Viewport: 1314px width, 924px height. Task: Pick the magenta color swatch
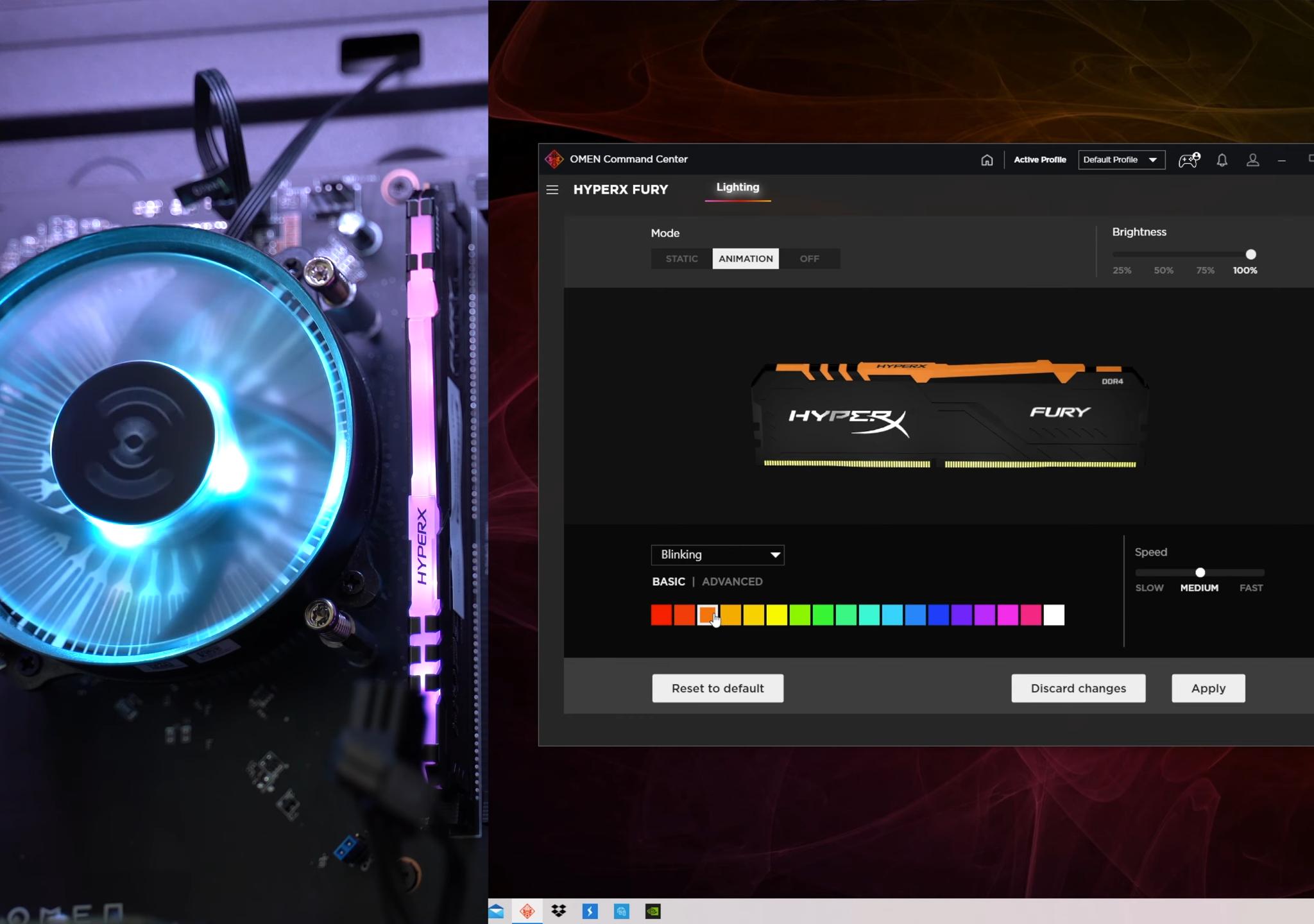coord(1008,615)
